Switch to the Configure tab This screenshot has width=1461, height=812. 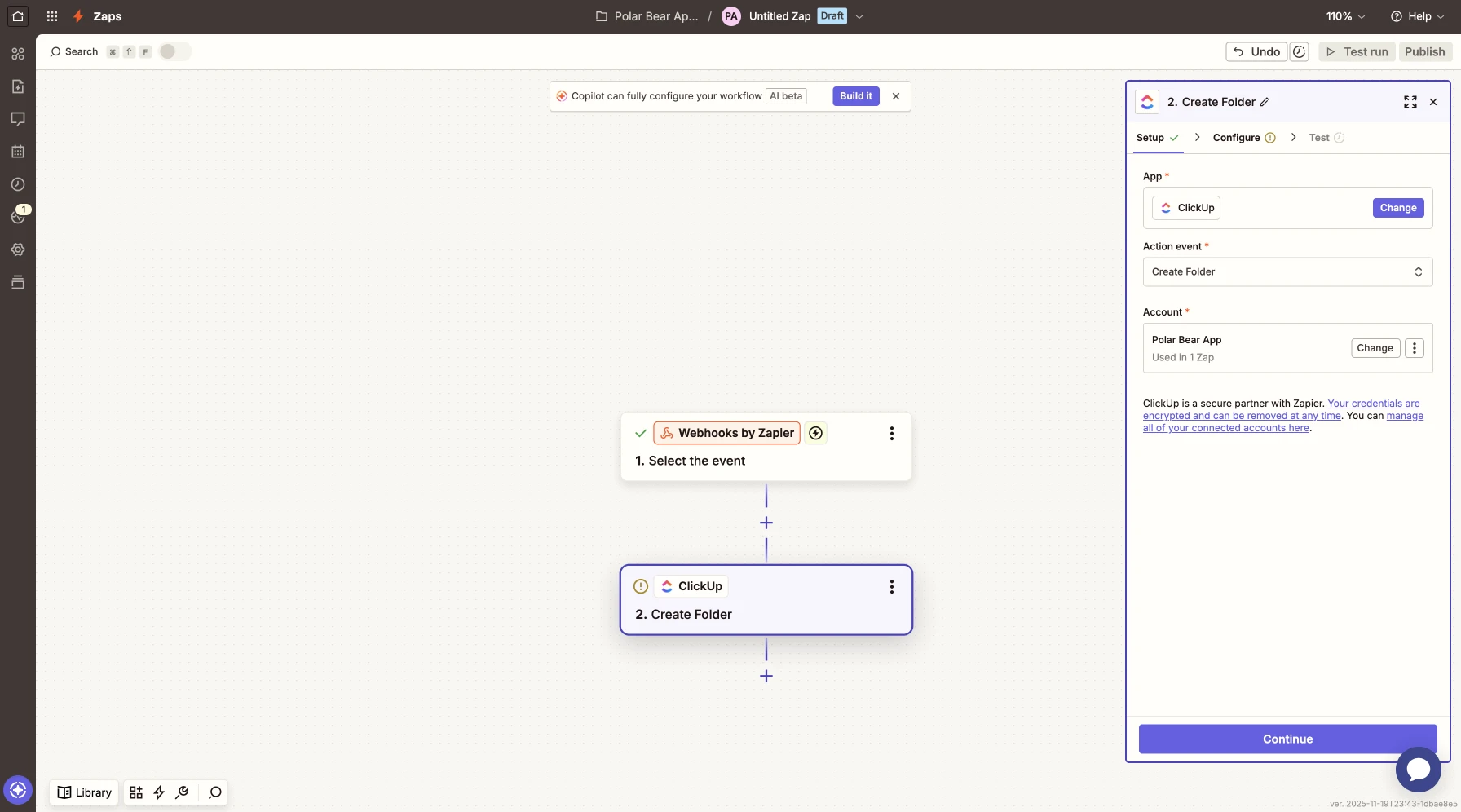1236,138
